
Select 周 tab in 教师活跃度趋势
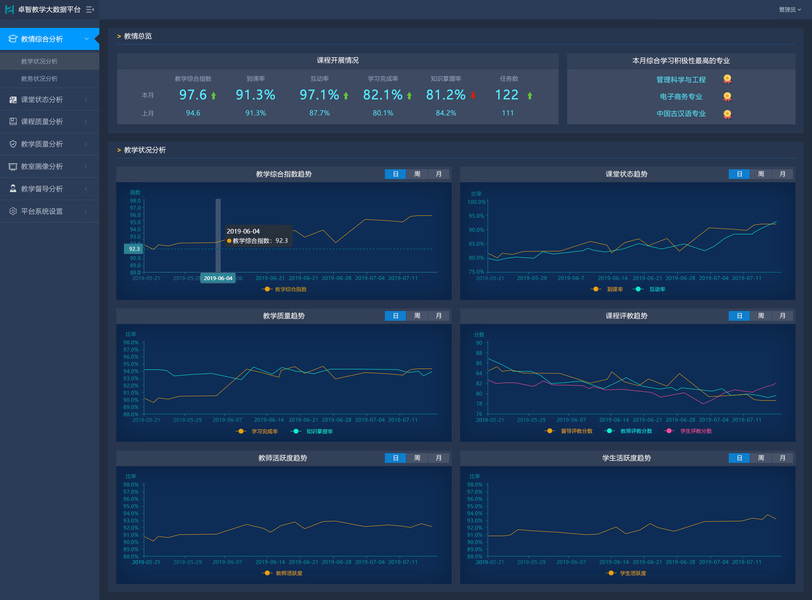point(417,458)
